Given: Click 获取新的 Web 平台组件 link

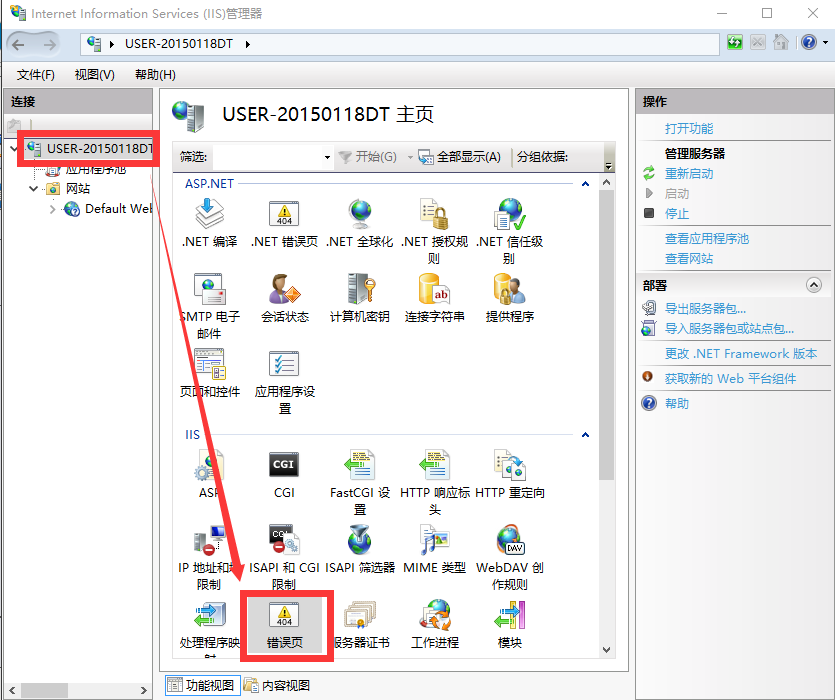Looking at the screenshot, I should (730, 379).
